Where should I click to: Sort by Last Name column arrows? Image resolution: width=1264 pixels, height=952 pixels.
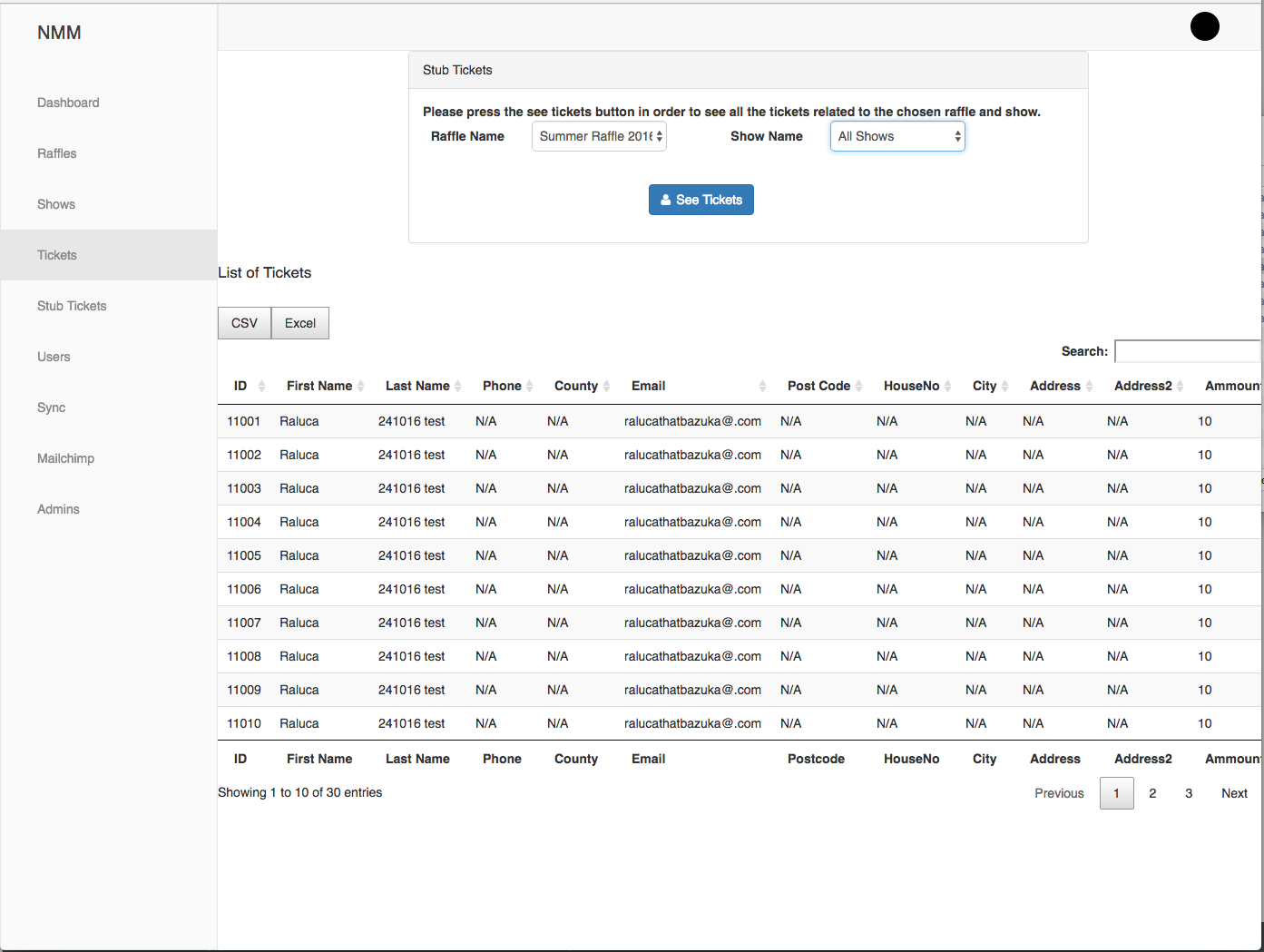coord(458,387)
